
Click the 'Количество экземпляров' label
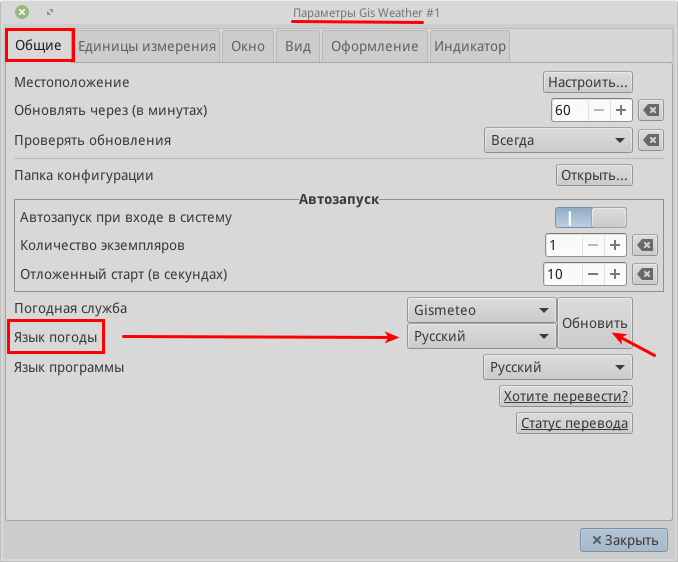click(102, 246)
